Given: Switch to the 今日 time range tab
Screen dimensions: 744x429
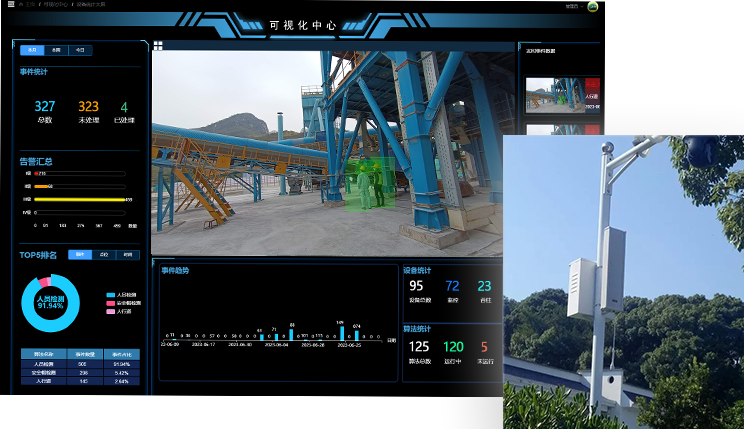Looking at the screenshot, I should (x=80, y=49).
